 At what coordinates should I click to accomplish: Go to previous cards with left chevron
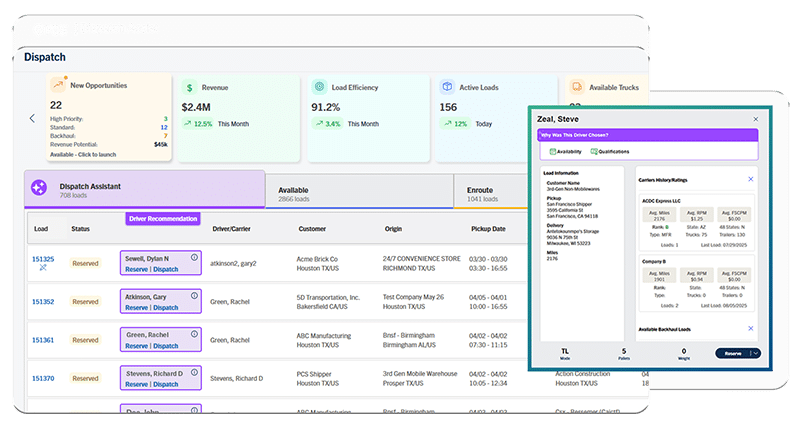point(32,118)
